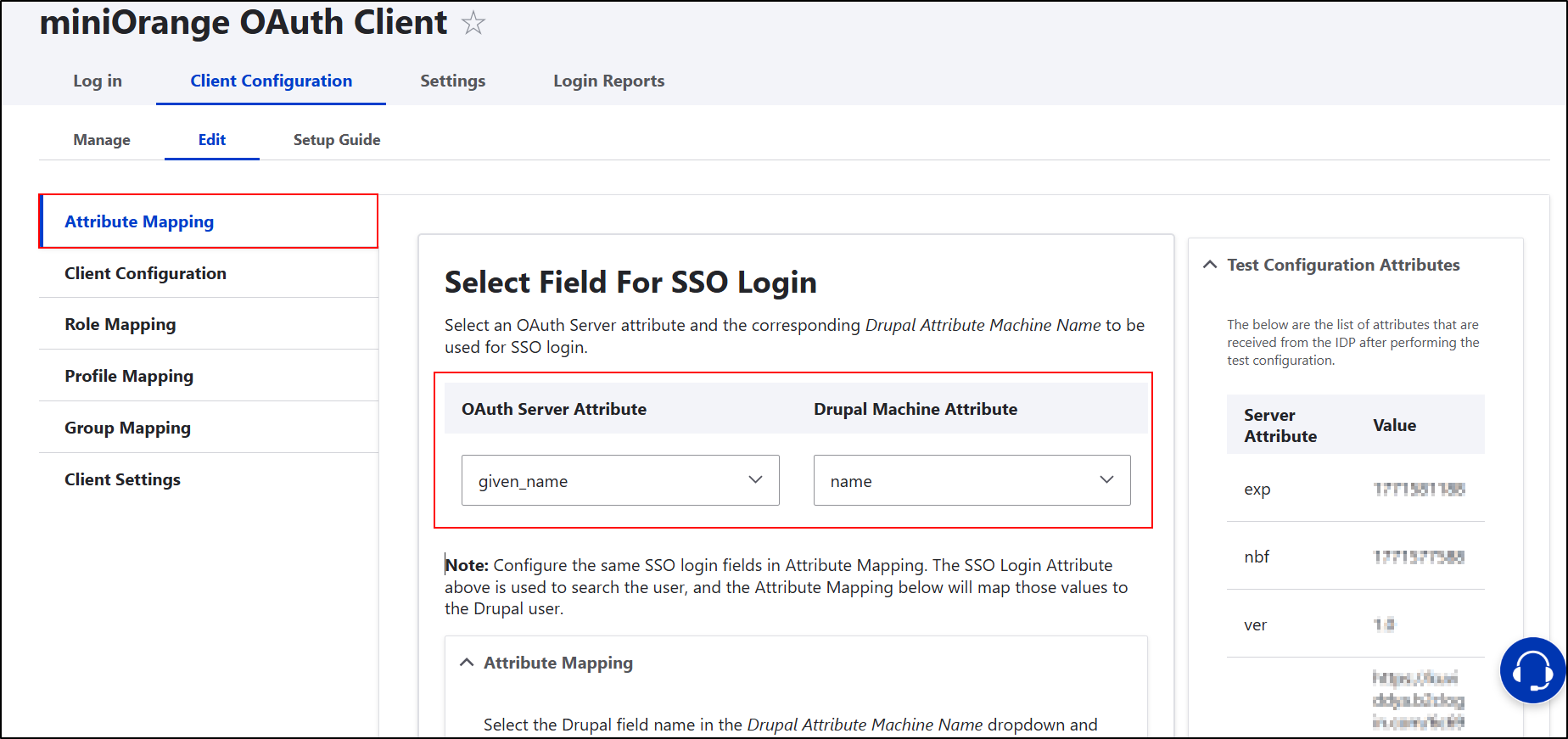Open the name Drupal Machine Attribute dropdown

pos(972,480)
